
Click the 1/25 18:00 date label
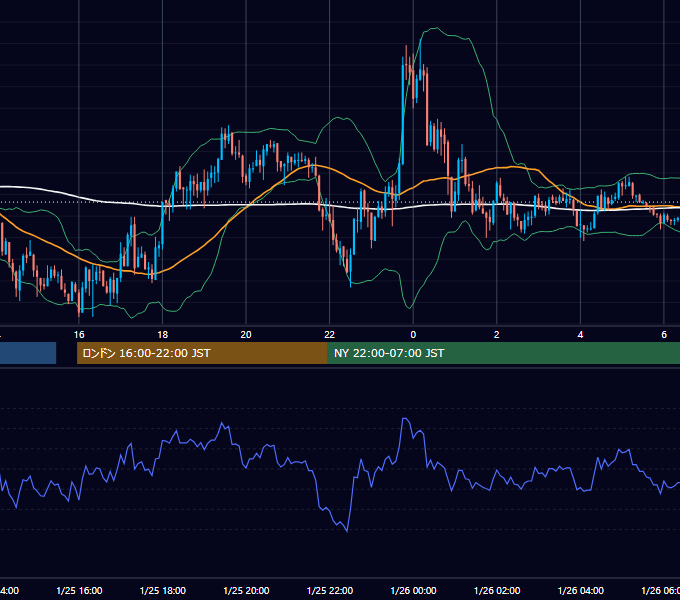(163, 590)
